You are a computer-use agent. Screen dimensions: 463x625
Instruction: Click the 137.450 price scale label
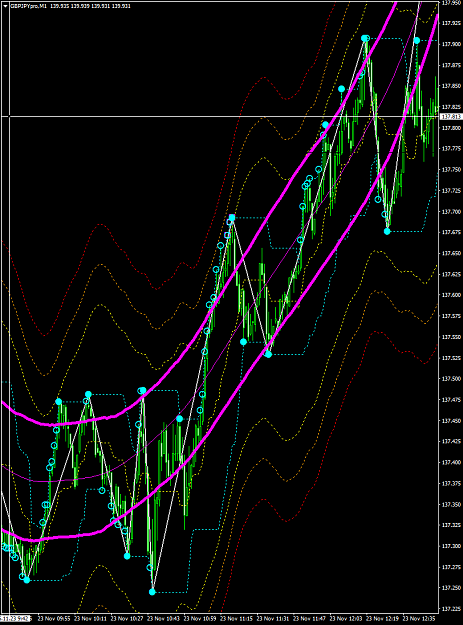pyautogui.click(x=451, y=421)
